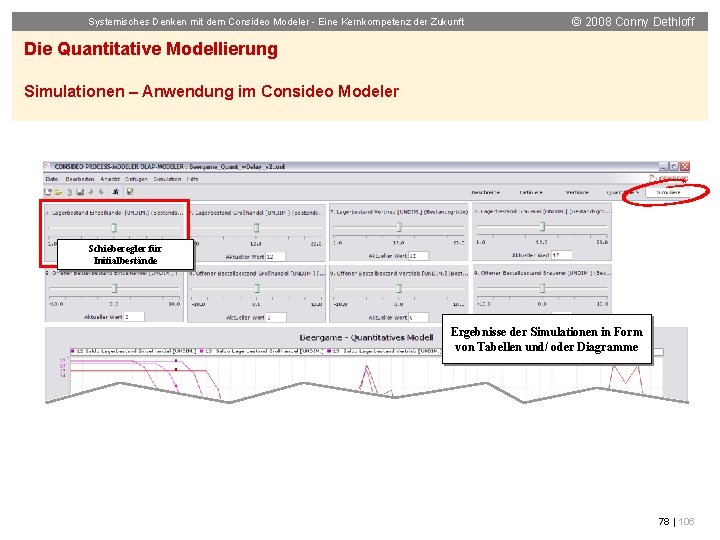Click Aktueller Wert field for Offener Bestellbestand Vertrieb
Image resolution: width=720 pixels, height=540 pixels.
(x=418, y=317)
